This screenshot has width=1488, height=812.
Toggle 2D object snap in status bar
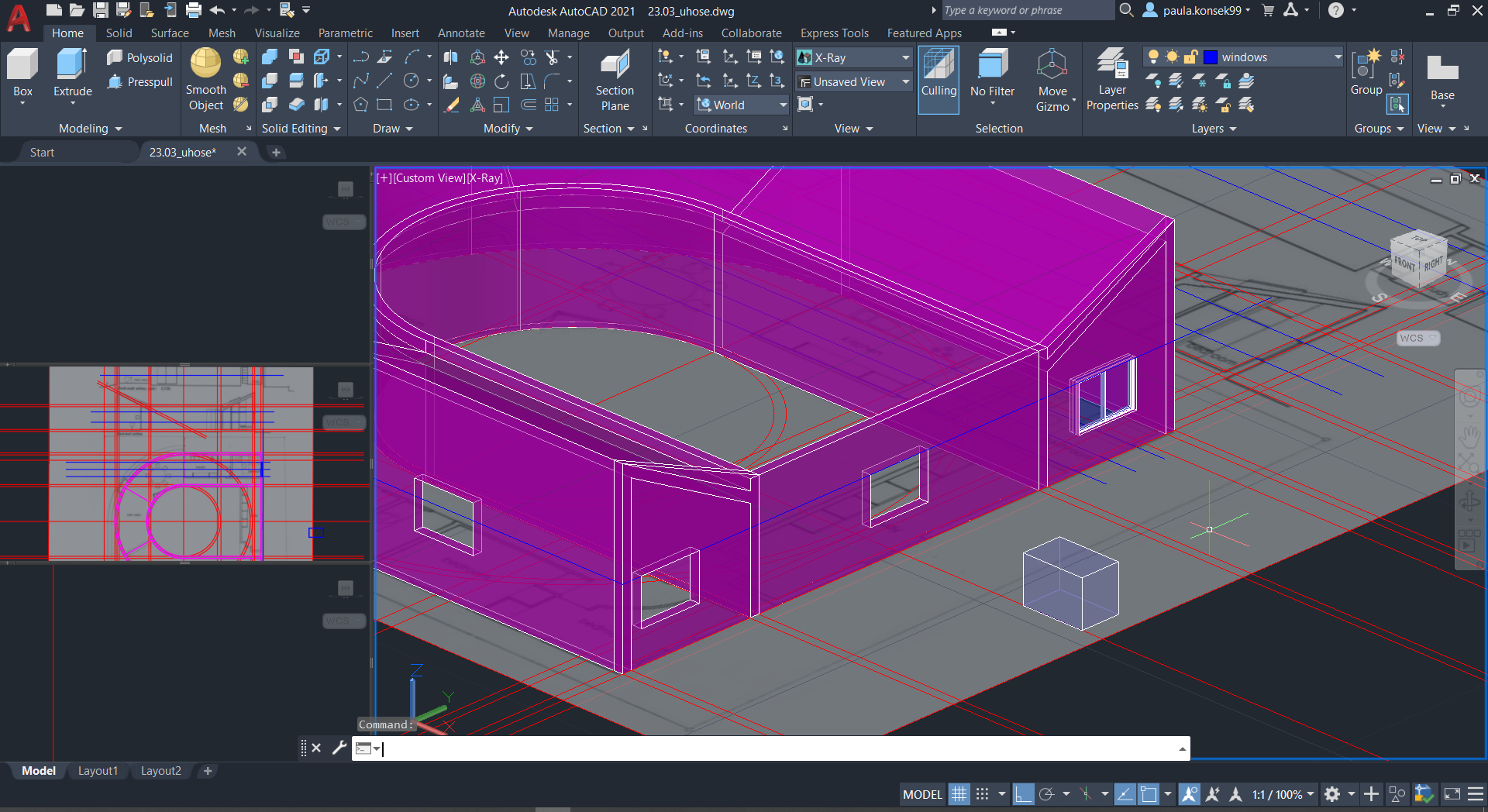1149,794
